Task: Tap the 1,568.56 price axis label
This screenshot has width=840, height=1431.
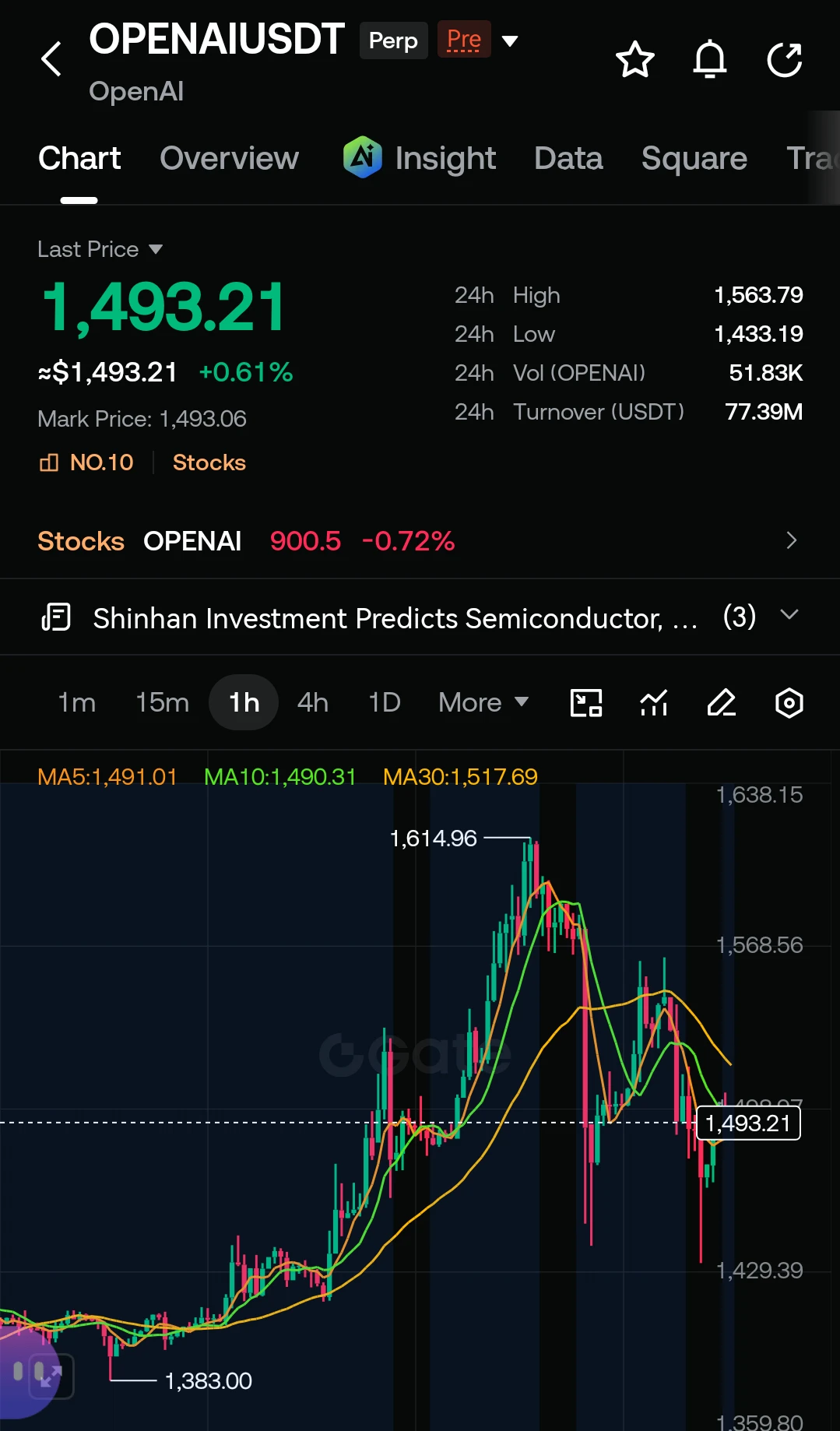Action: 759,945
